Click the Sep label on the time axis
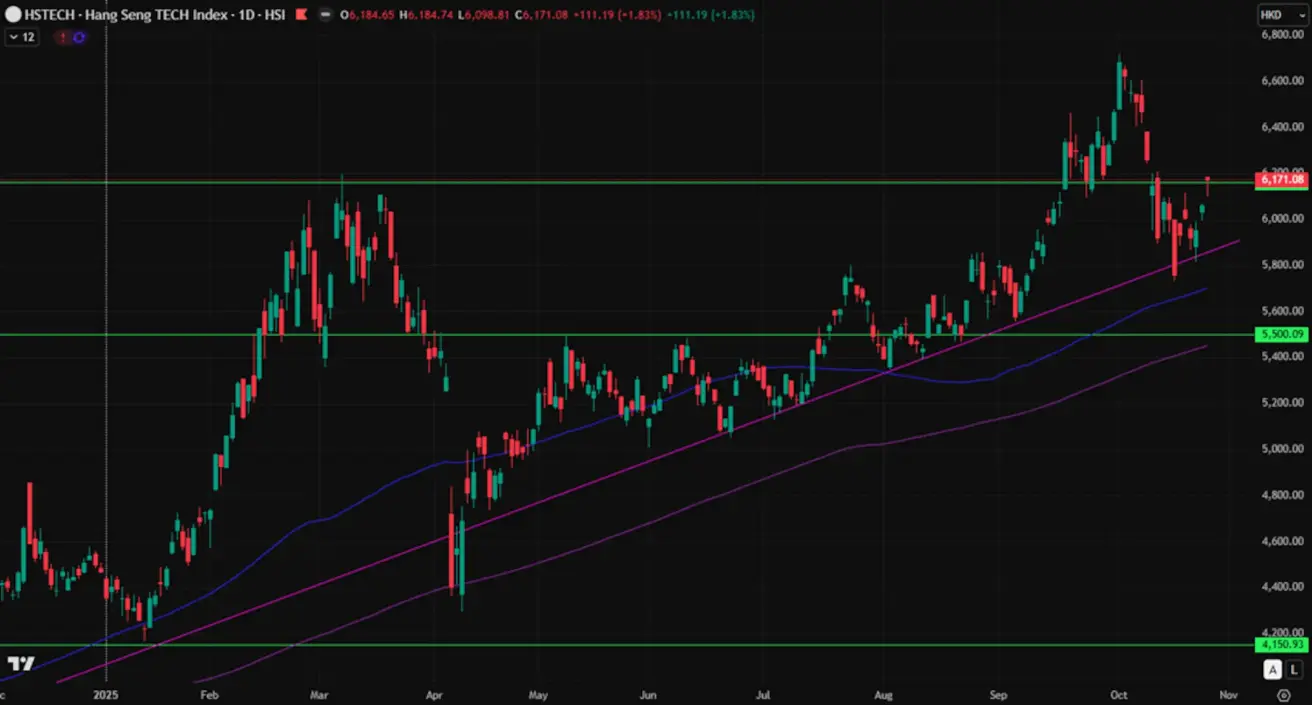Screen dimensions: 1312x705 (x=998, y=693)
